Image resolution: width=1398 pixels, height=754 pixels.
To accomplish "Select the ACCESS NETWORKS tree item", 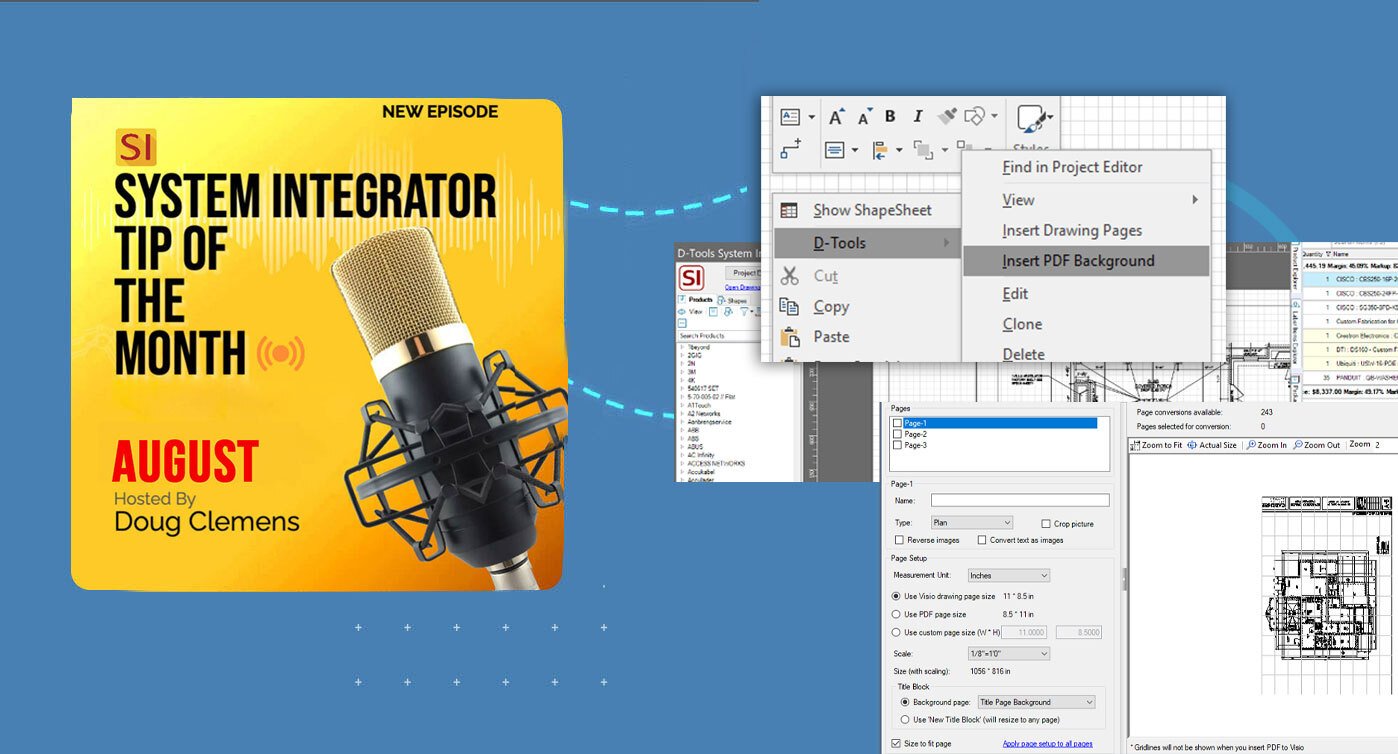I will coord(715,463).
